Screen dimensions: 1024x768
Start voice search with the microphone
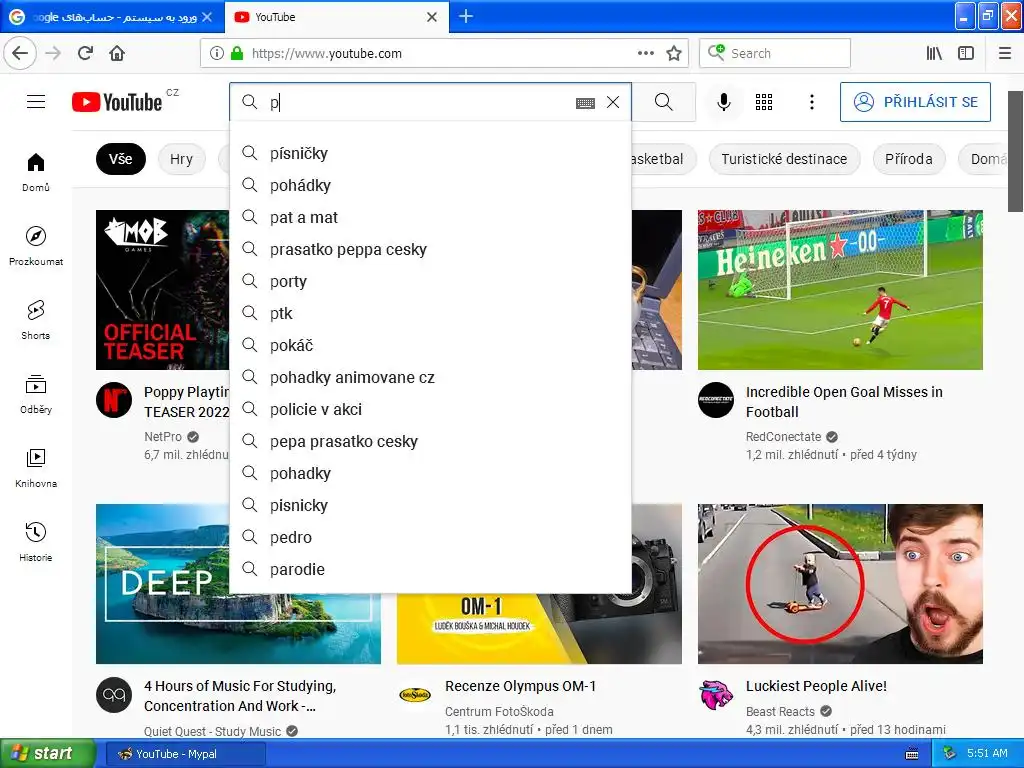(x=724, y=102)
